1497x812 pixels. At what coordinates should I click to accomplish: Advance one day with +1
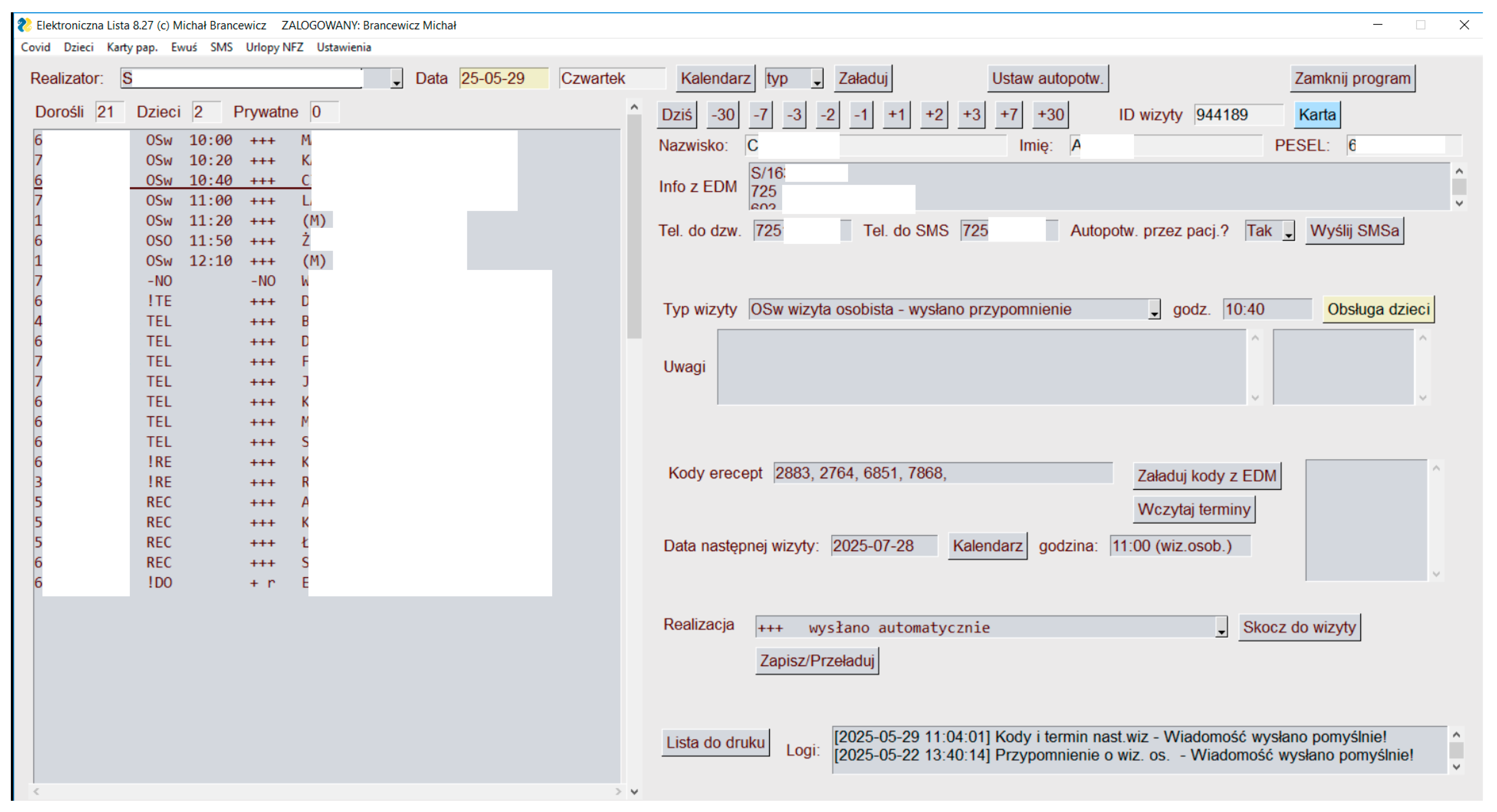pyautogui.click(x=897, y=114)
